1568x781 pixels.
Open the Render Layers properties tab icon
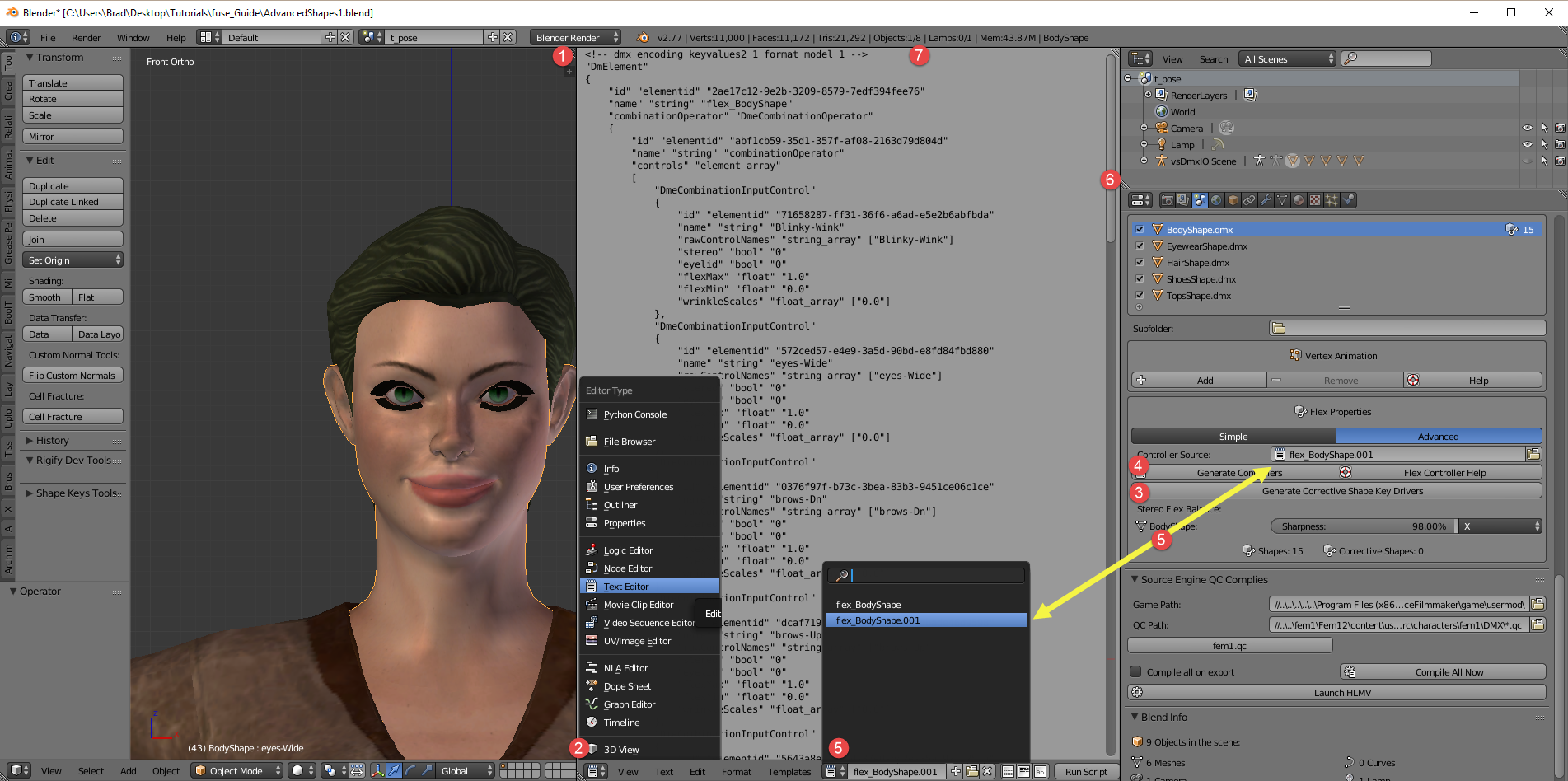tap(1183, 200)
